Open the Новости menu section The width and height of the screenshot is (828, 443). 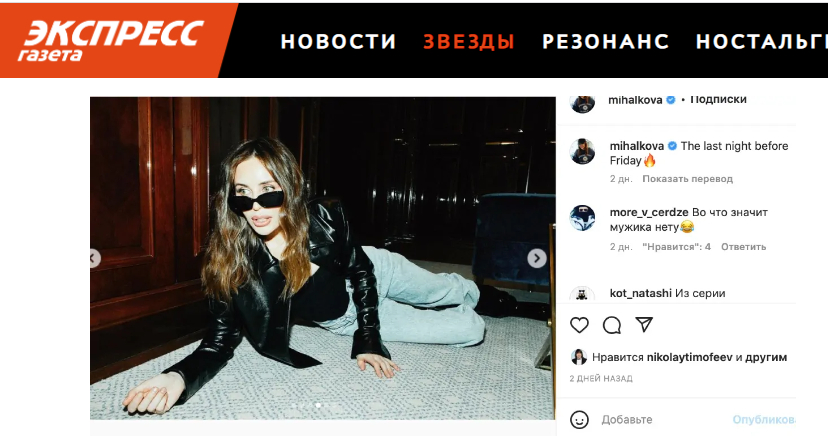point(338,42)
